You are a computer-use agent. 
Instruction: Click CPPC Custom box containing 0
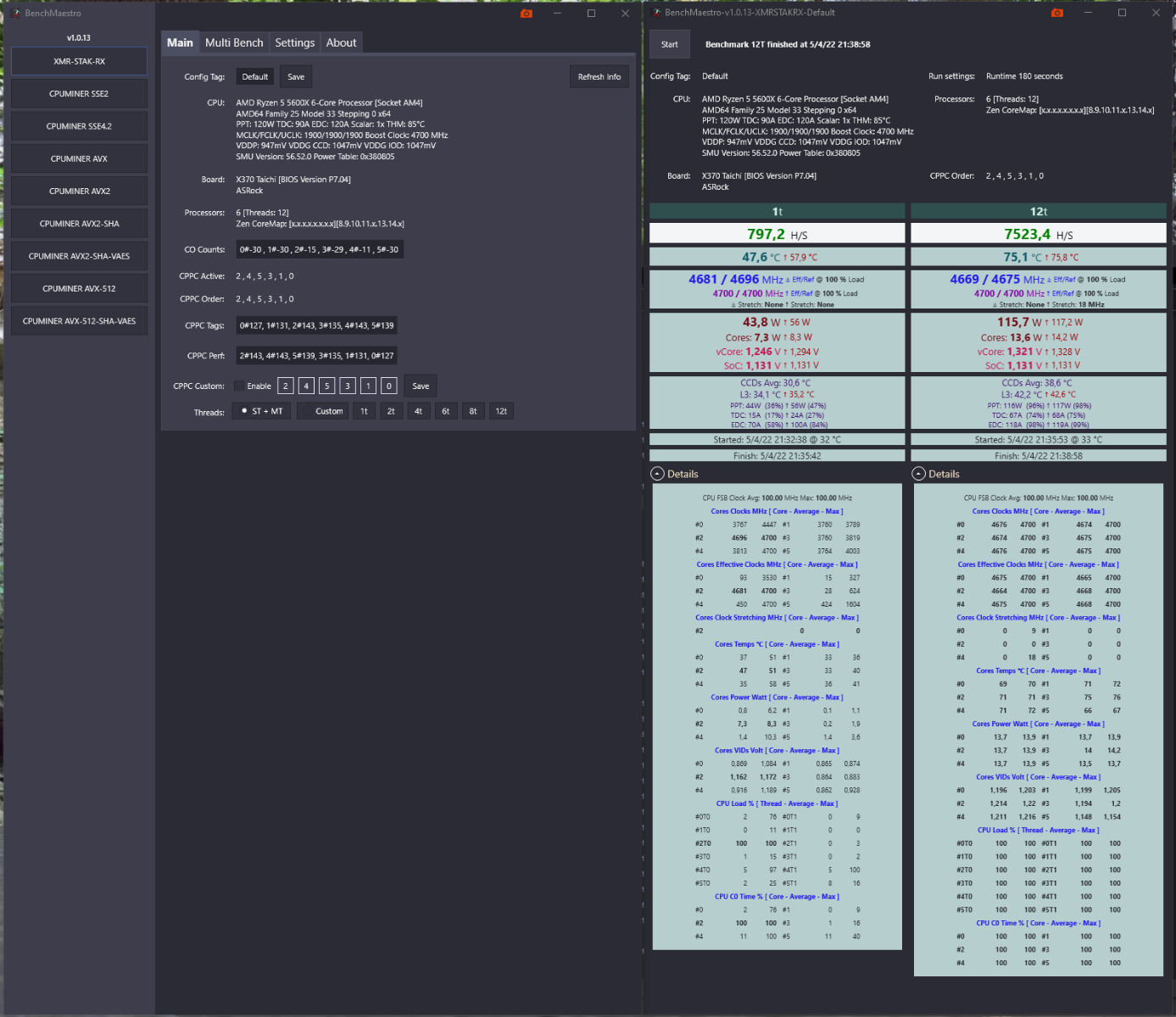pos(389,386)
